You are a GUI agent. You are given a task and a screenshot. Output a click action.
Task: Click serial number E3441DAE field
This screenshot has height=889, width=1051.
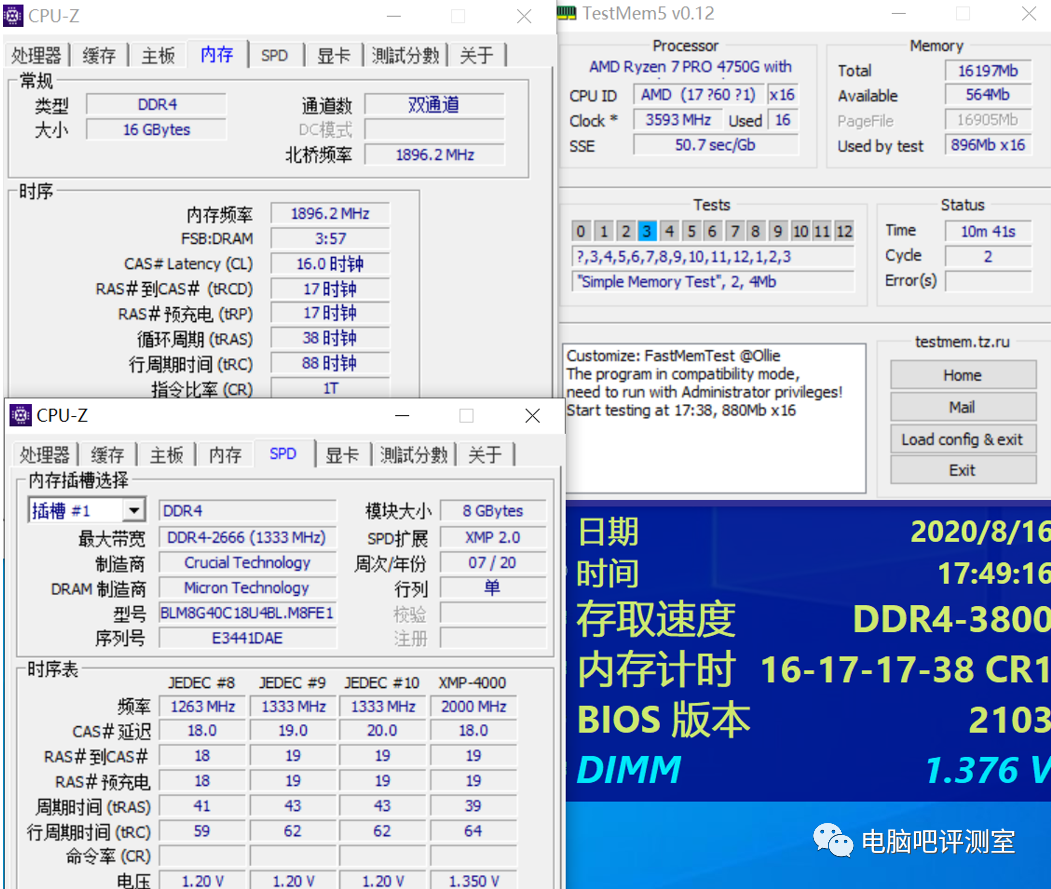click(x=247, y=638)
